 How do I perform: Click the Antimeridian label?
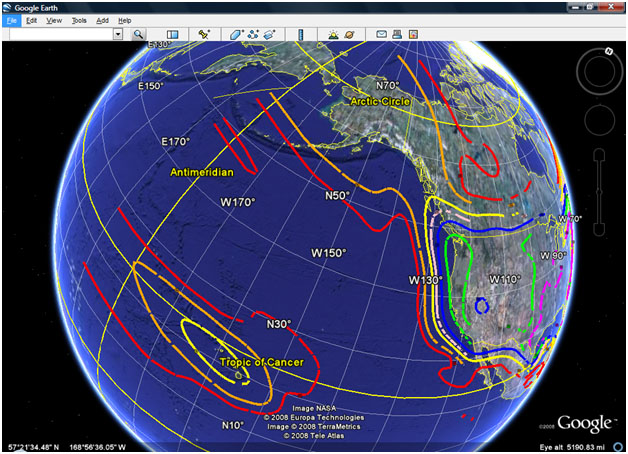202,172
